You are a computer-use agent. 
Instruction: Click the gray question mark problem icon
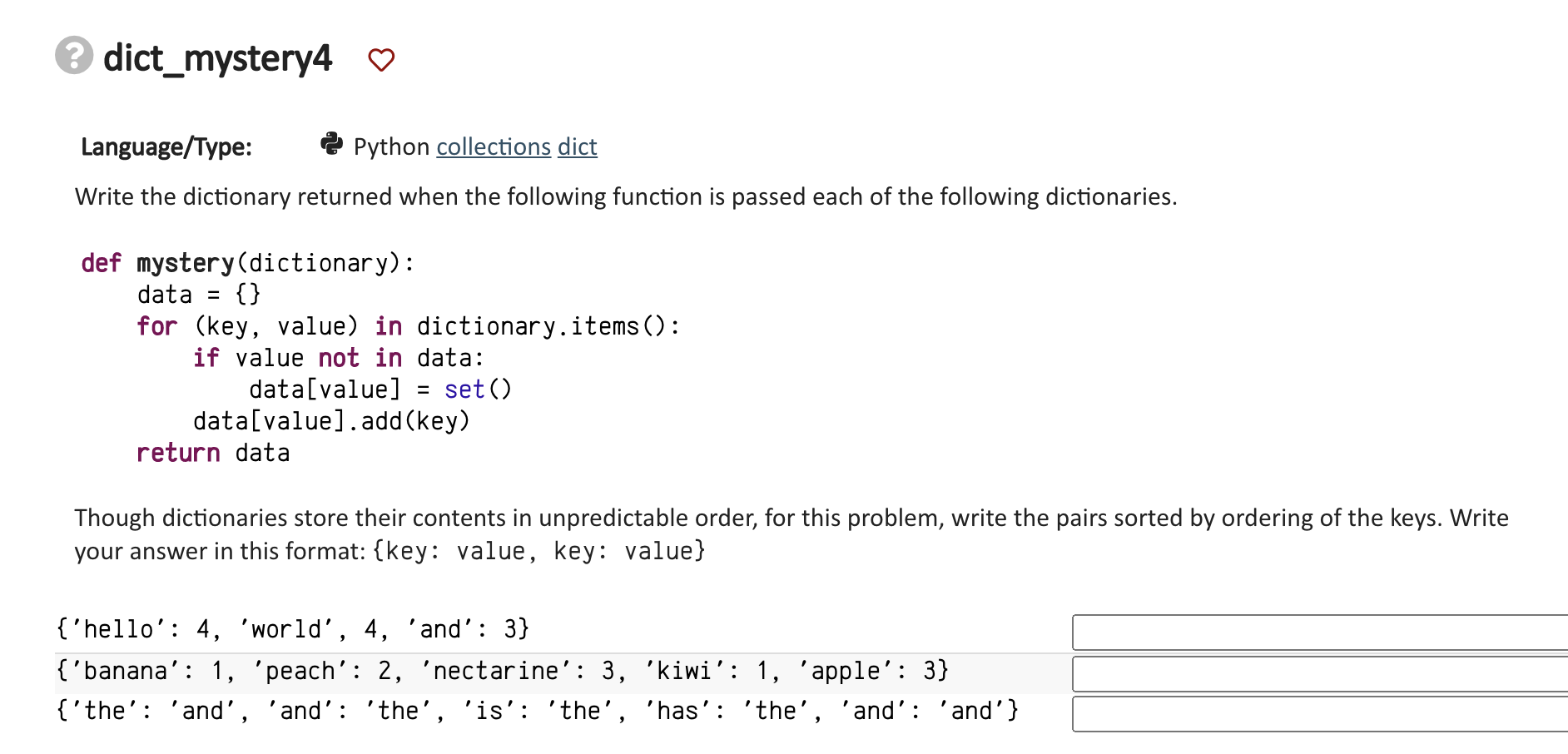[x=74, y=56]
